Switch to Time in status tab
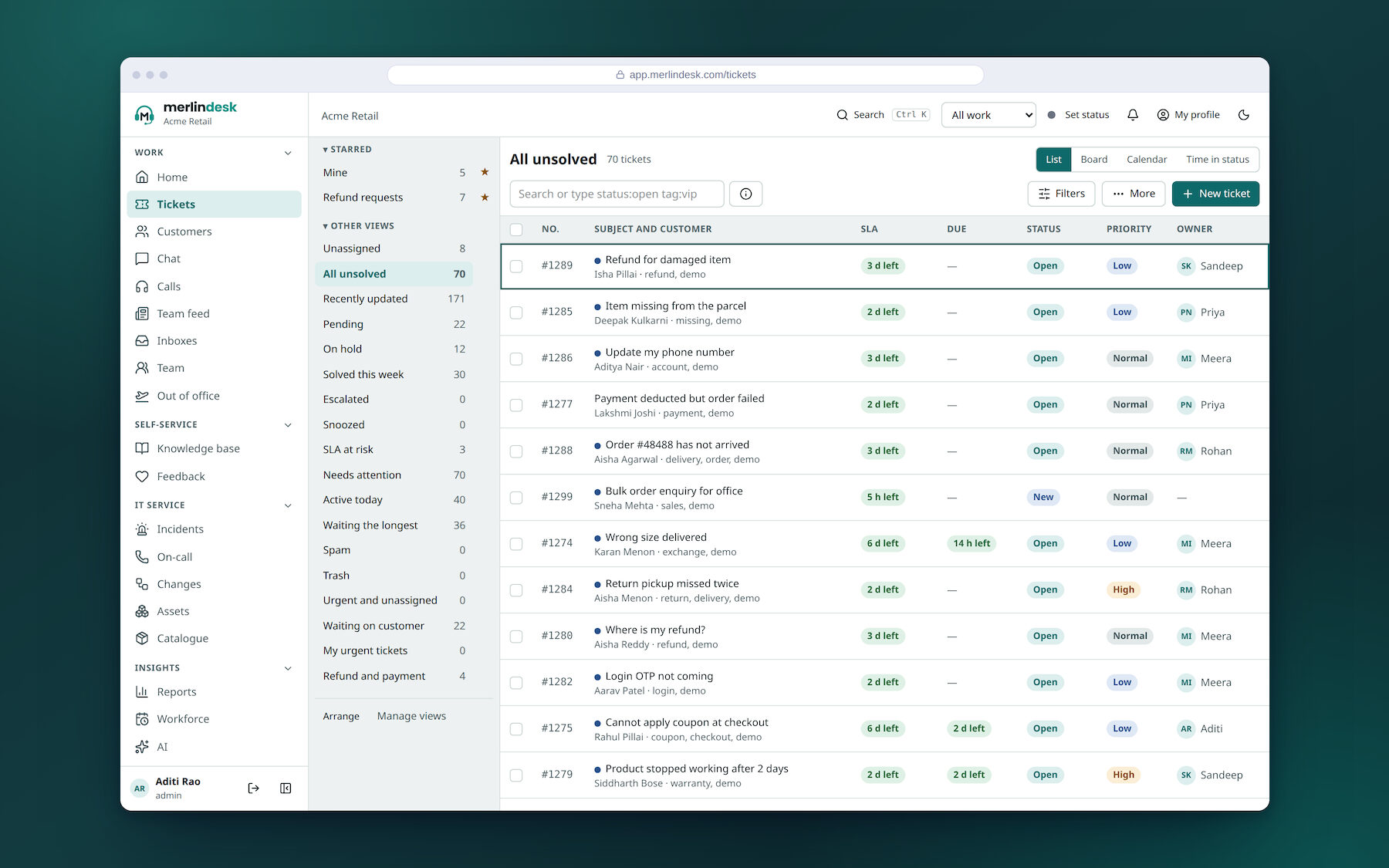 pyautogui.click(x=1218, y=160)
